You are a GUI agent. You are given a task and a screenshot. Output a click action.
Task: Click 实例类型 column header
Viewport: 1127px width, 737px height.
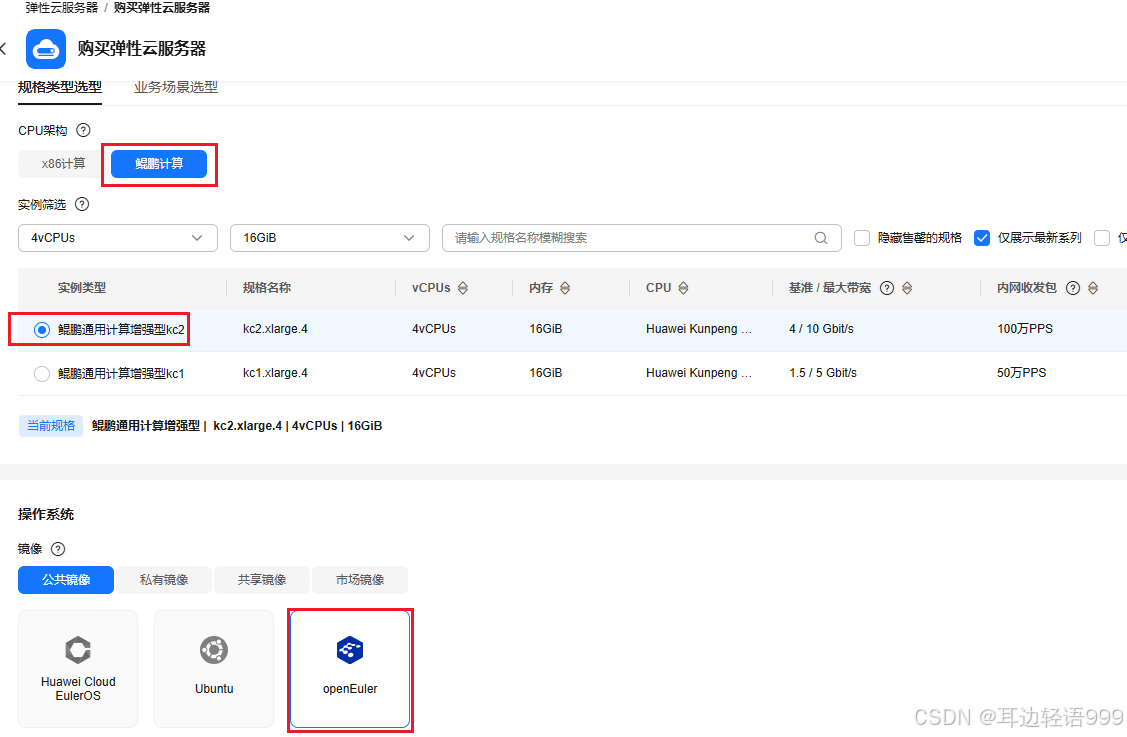pos(82,288)
